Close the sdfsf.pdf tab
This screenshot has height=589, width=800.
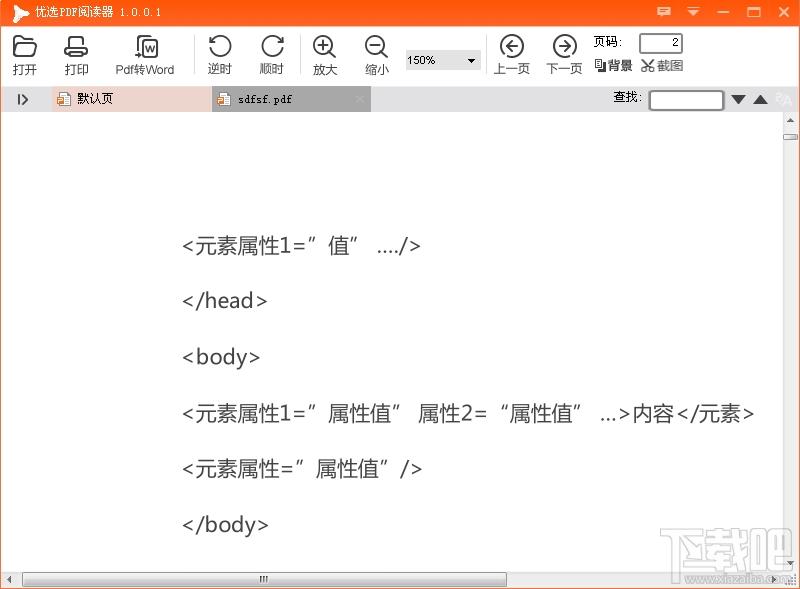click(x=360, y=99)
